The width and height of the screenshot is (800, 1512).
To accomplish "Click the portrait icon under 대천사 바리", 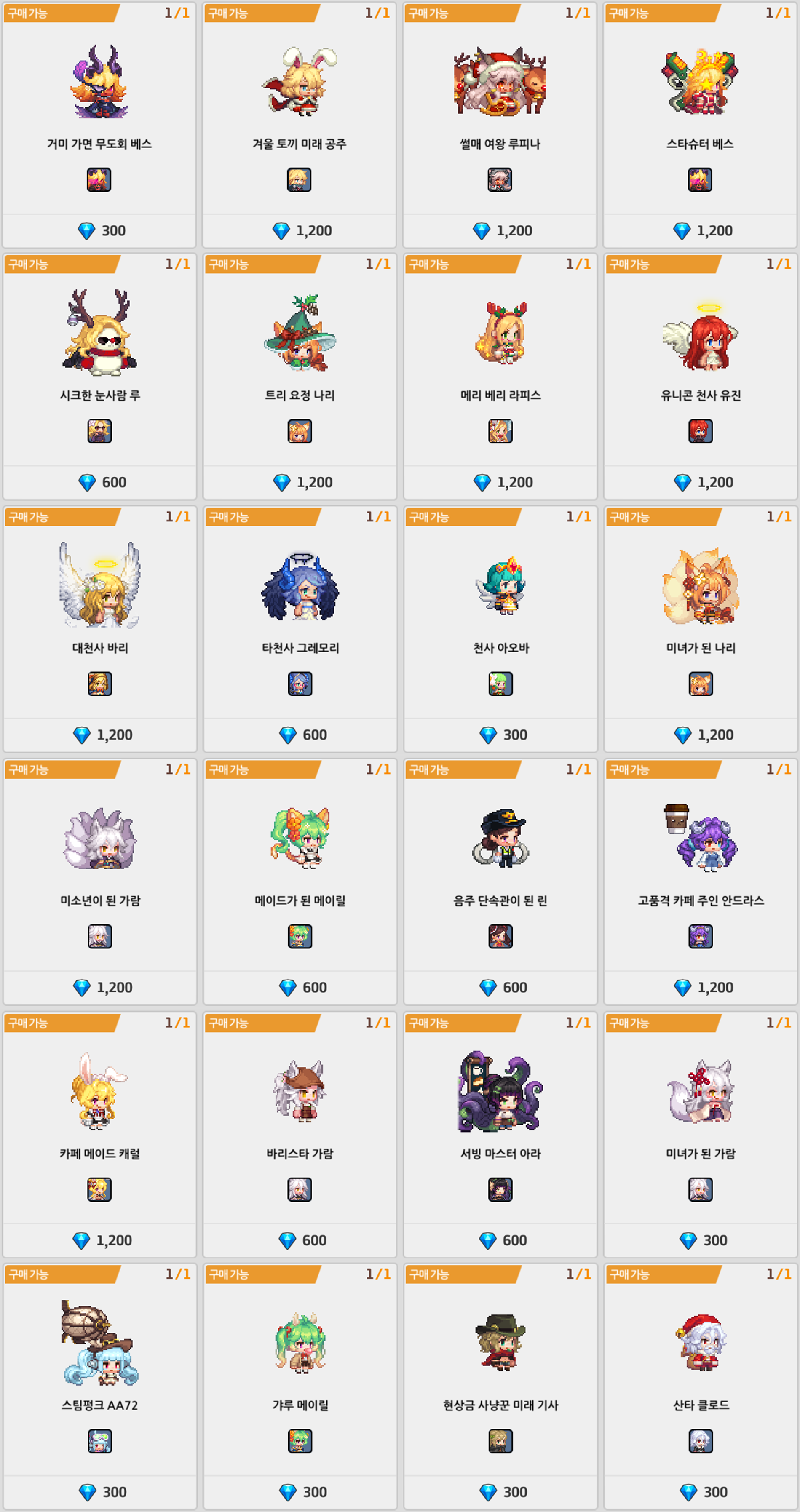I will click(x=100, y=684).
